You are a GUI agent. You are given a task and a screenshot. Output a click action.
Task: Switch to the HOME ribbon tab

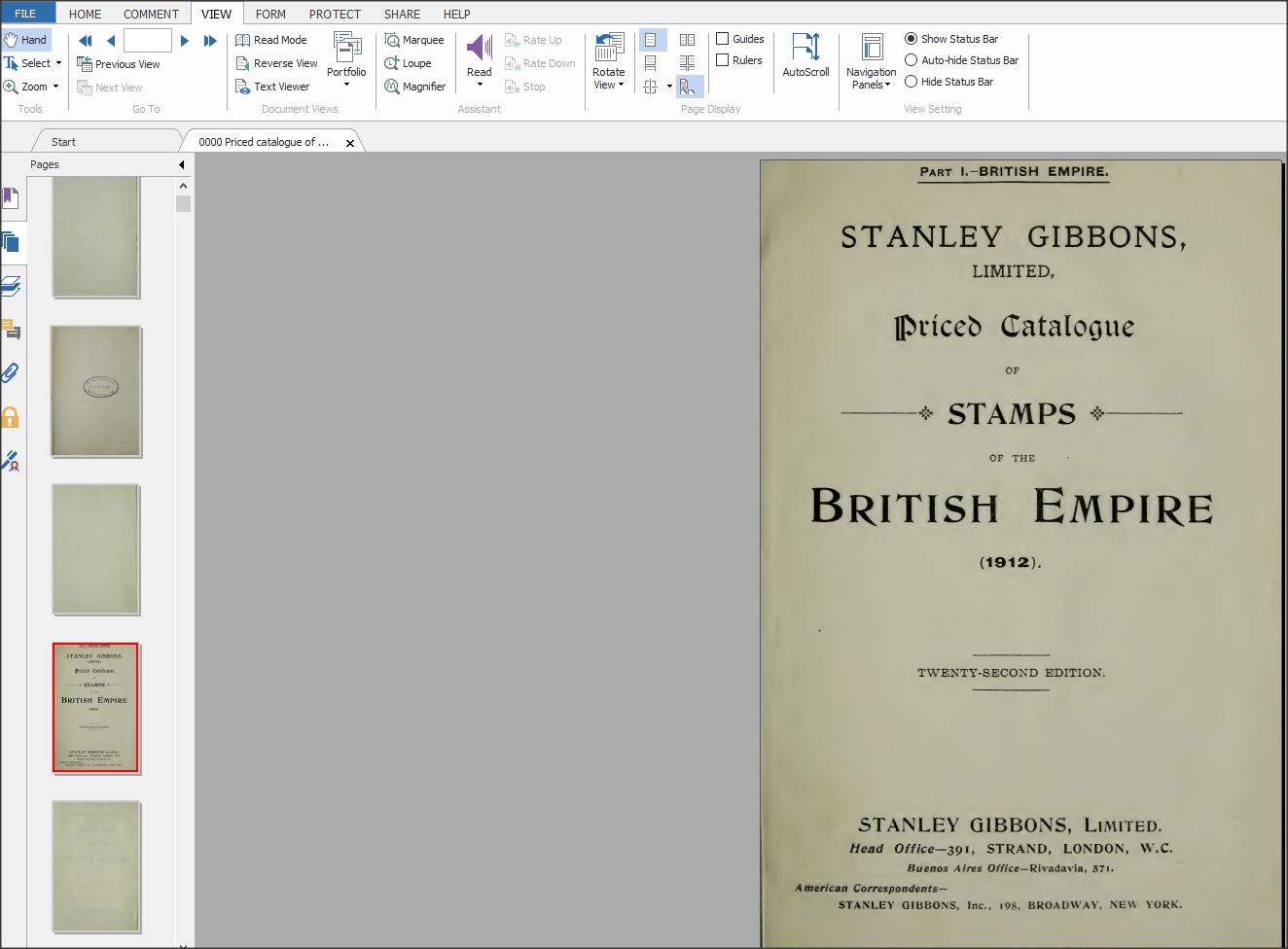pos(86,14)
